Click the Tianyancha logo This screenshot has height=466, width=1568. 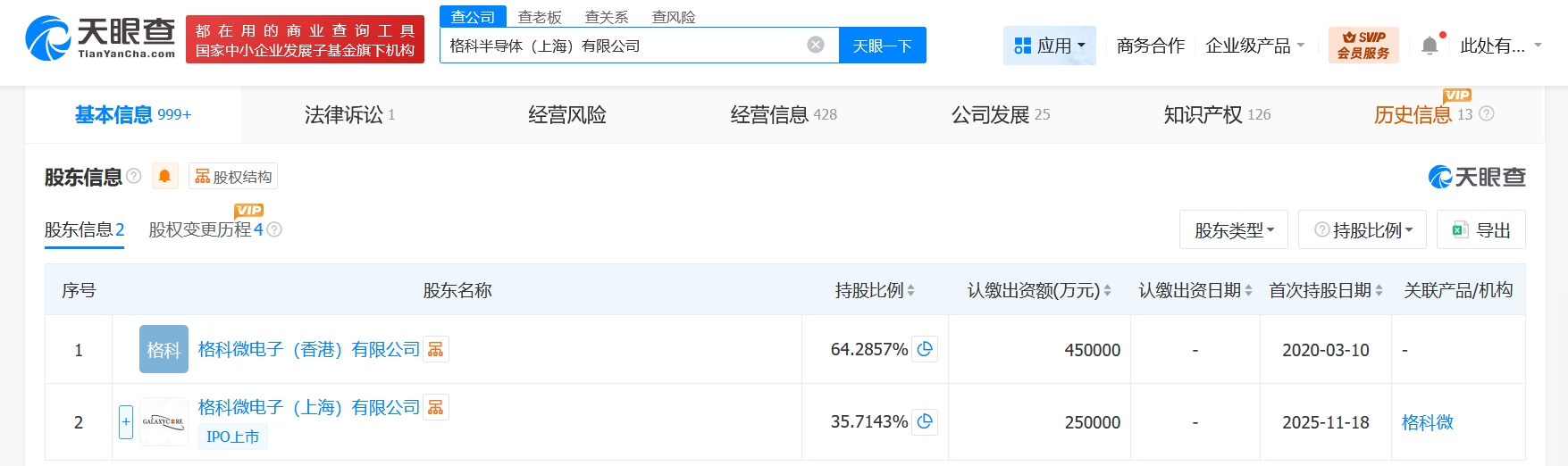tap(100, 38)
